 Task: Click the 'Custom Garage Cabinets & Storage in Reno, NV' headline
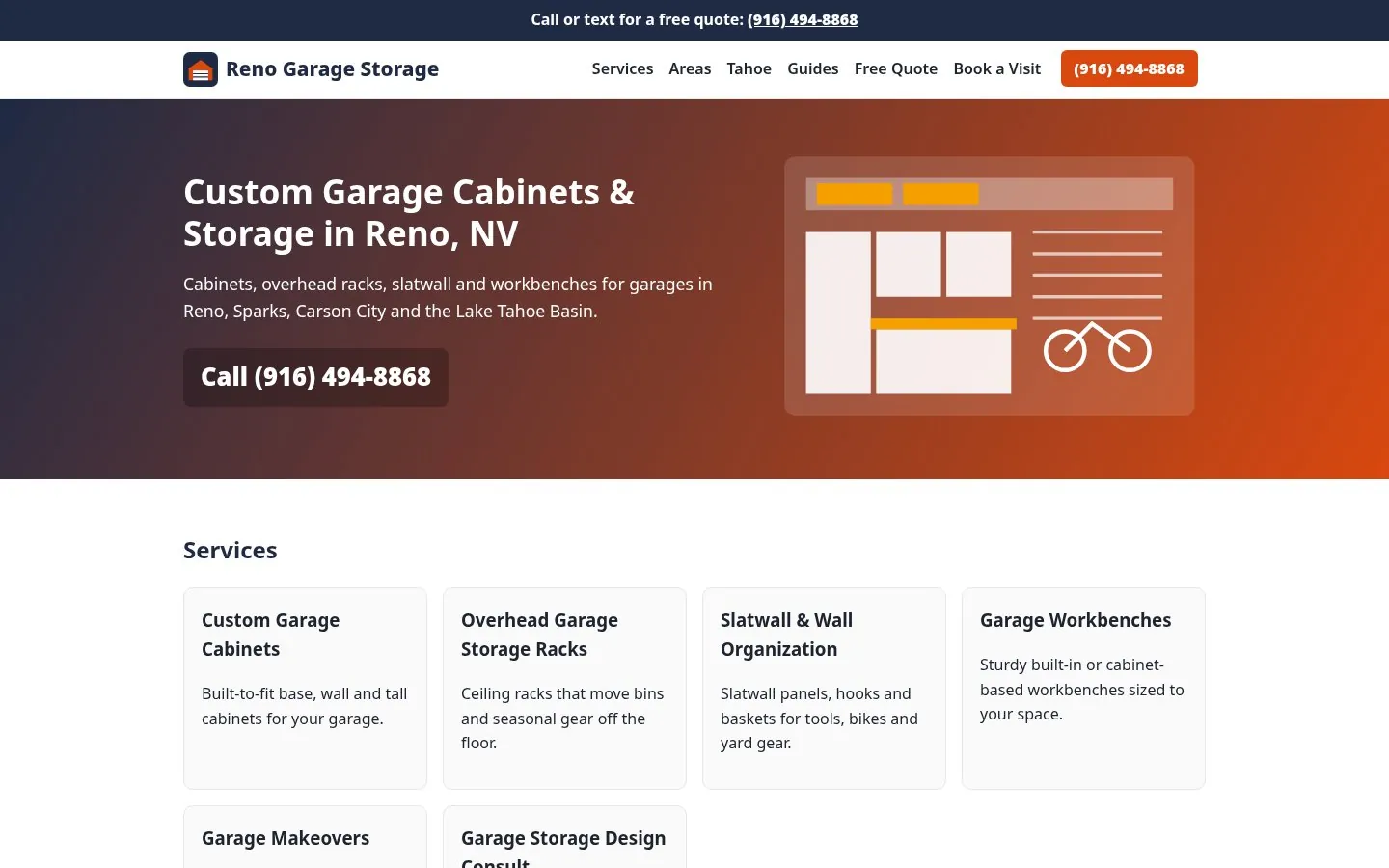[x=409, y=213]
